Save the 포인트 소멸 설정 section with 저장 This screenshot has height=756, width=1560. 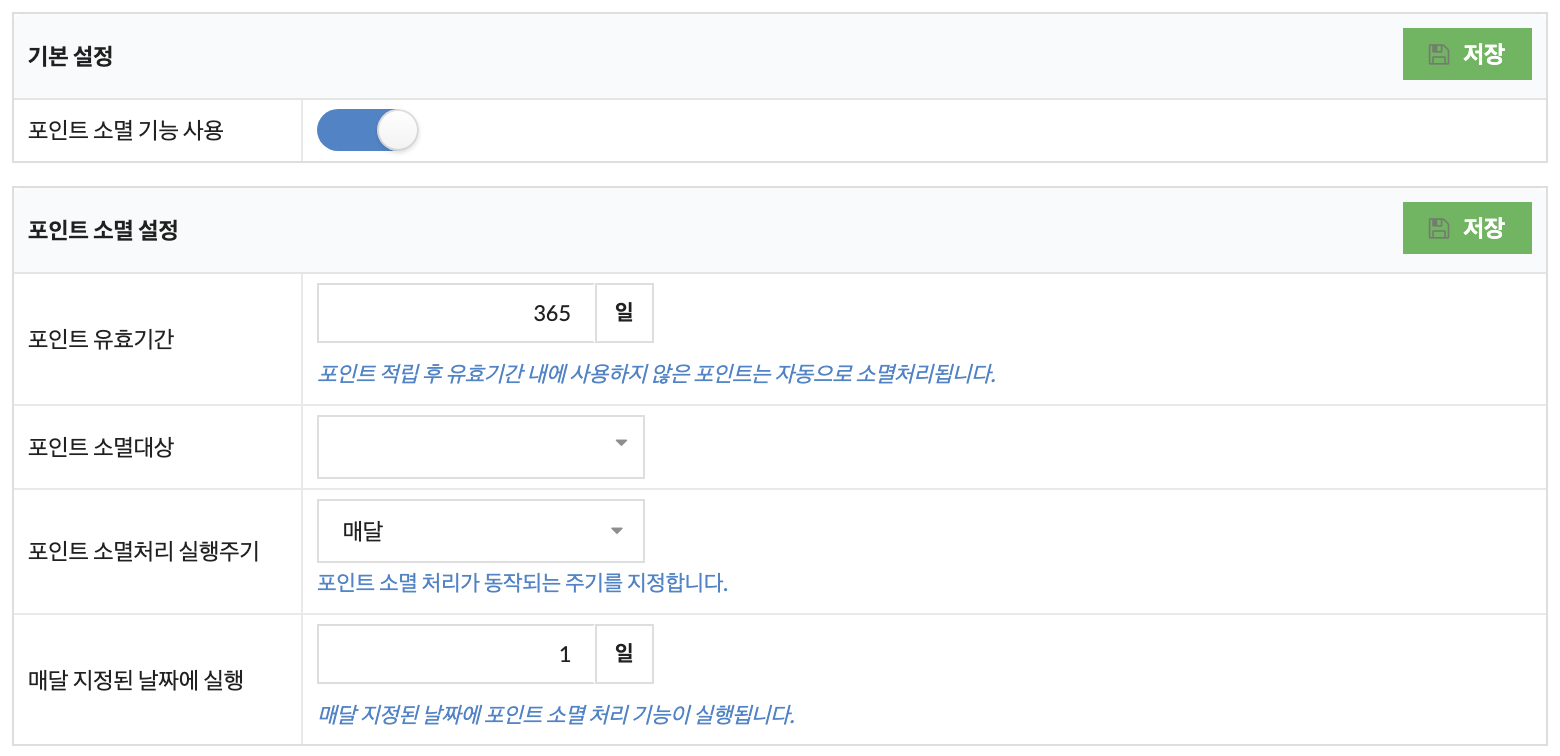[1467, 228]
